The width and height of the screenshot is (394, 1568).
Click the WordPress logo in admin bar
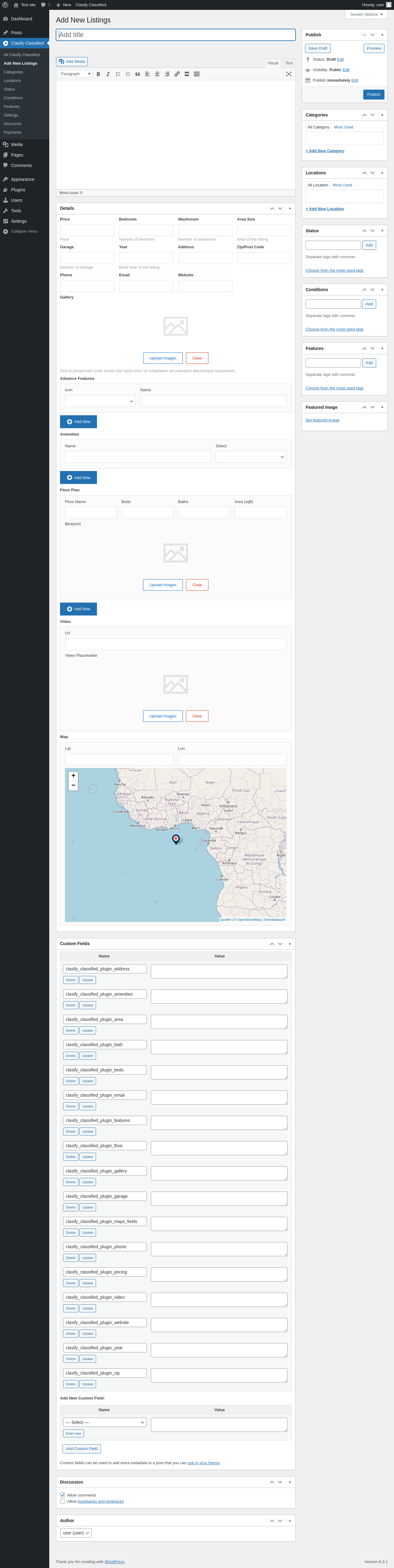click(x=6, y=5)
